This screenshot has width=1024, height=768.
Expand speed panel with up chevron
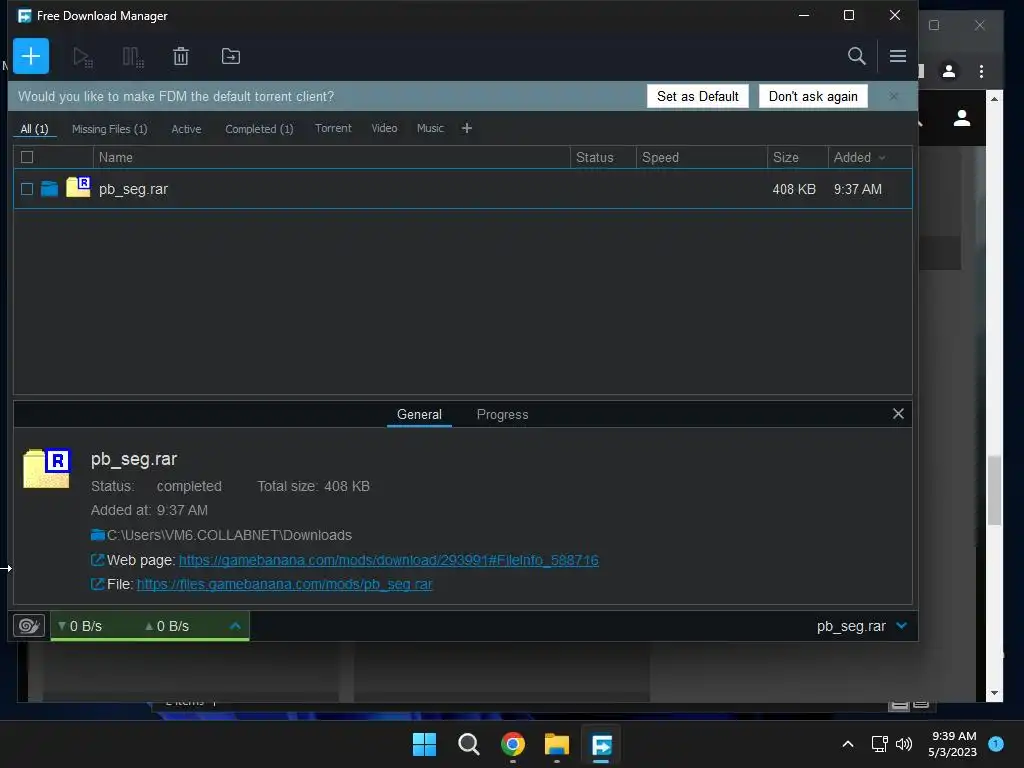click(235, 626)
